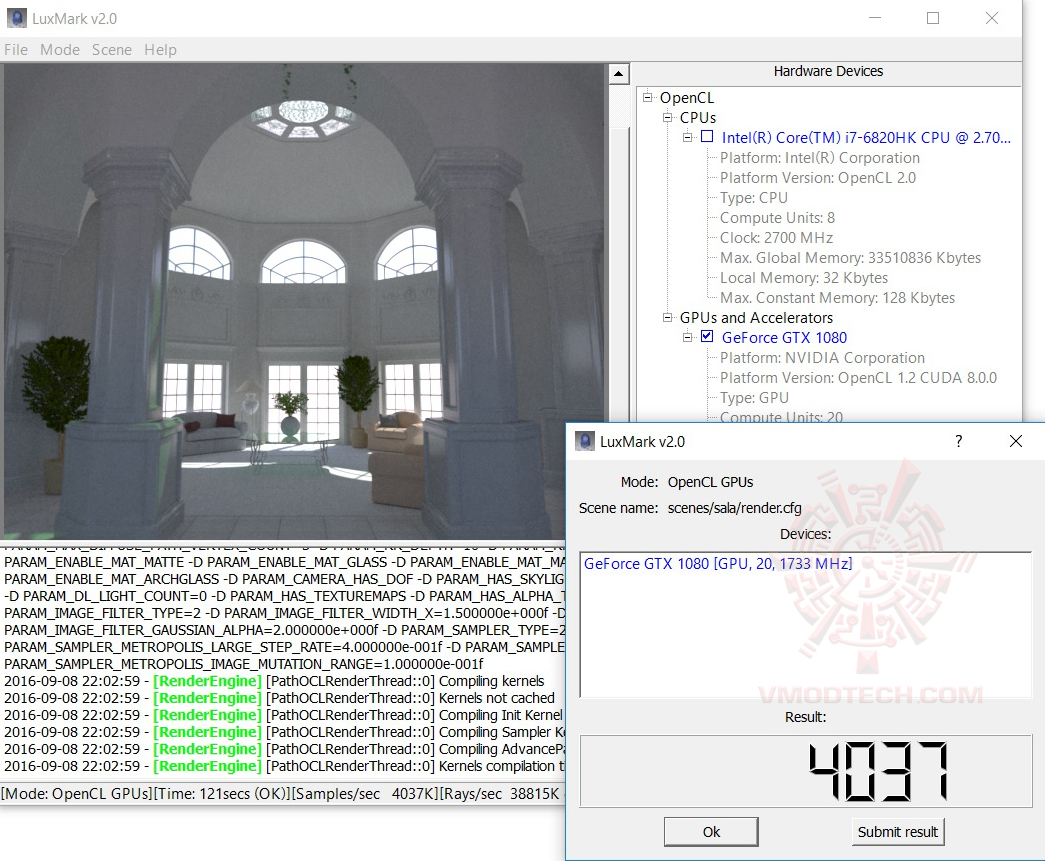
Task: Click the Compiling kernels log line
Action: pyautogui.click(x=274, y=681)
